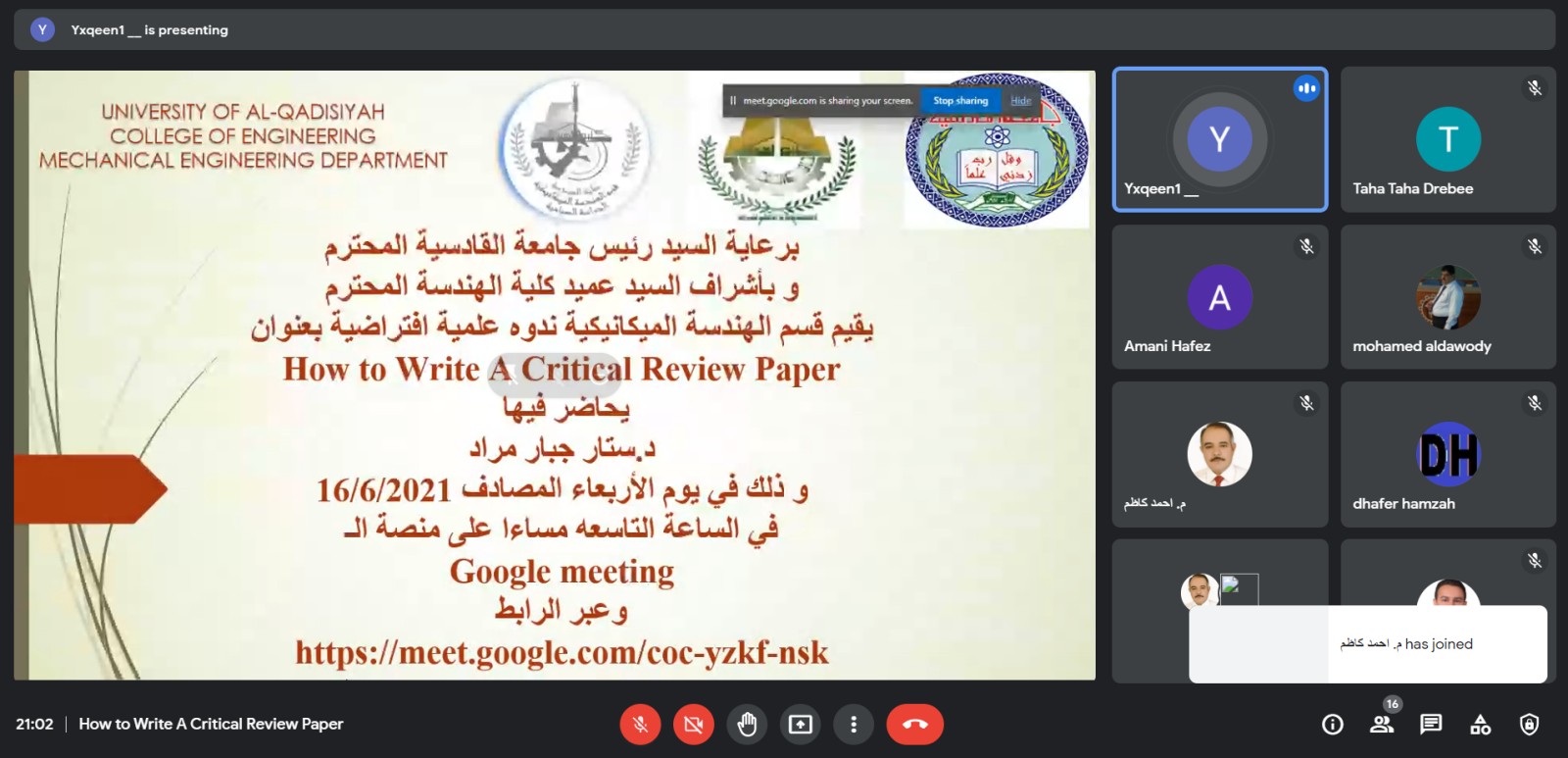Image resolution: width=1568 pixels, height=758 pixels.
Task: Select the Taha Taha Drebee participant tile
Action: click(x=1448, y=139)
